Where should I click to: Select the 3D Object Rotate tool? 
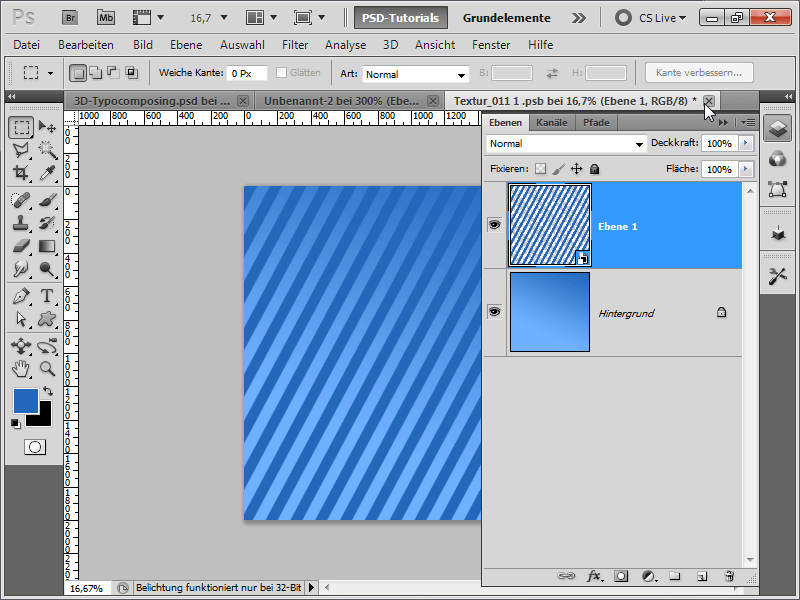pos(21,346)
